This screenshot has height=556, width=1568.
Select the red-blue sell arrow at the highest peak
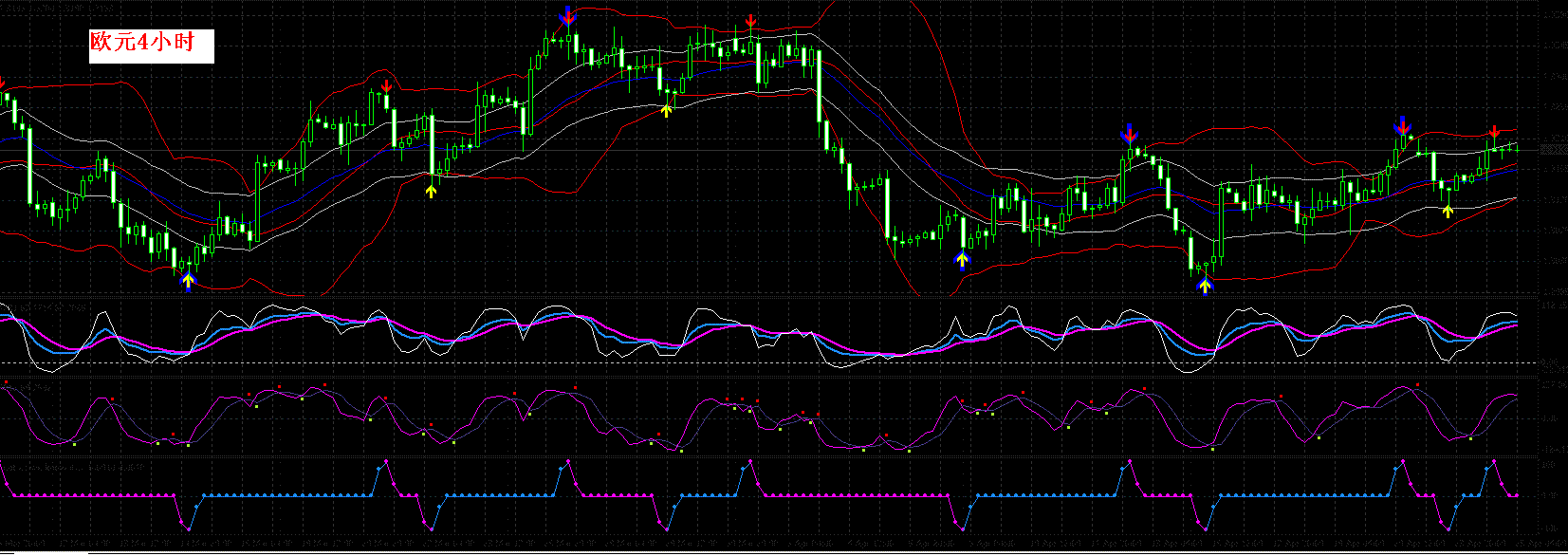(x=567, y=16)
